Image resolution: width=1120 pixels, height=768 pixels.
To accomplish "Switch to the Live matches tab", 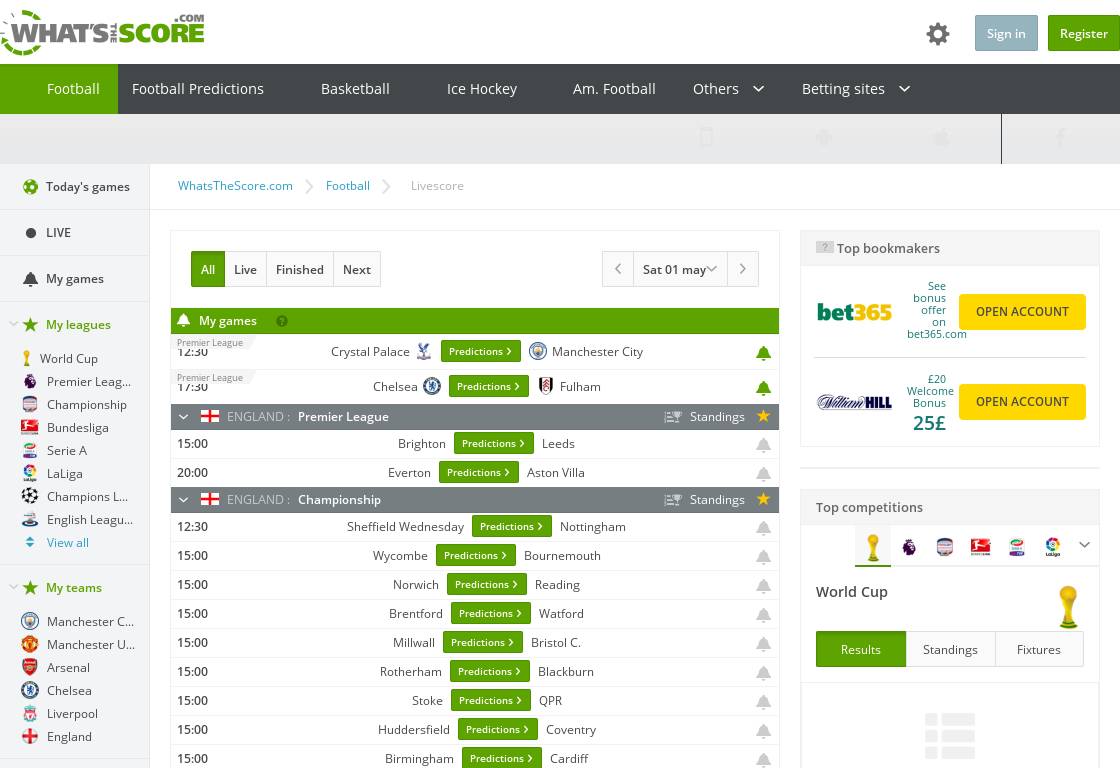I will coord(245,269).
